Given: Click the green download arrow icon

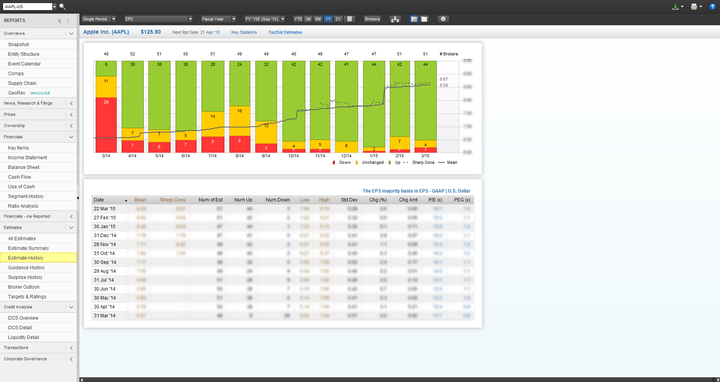Looking at the screenshot, I should tap(675, 7).
